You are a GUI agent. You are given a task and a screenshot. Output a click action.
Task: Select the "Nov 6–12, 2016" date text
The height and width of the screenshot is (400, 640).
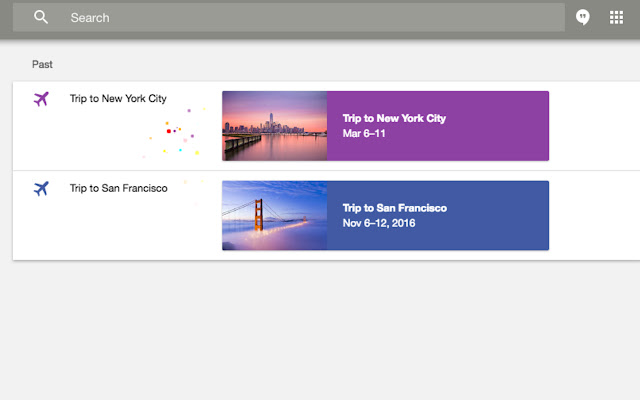click(379, 223)
